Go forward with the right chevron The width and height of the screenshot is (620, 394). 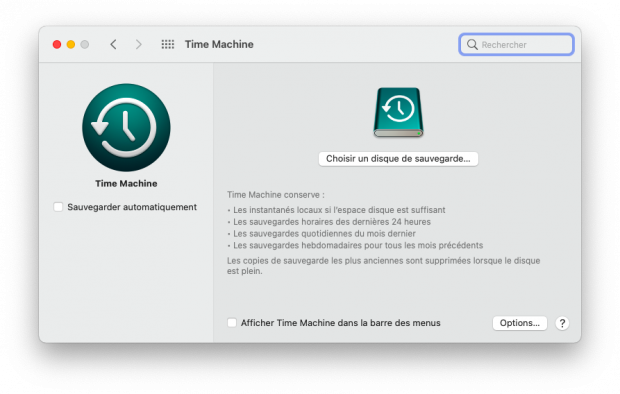pyautogui.click(x=138, y=44)
